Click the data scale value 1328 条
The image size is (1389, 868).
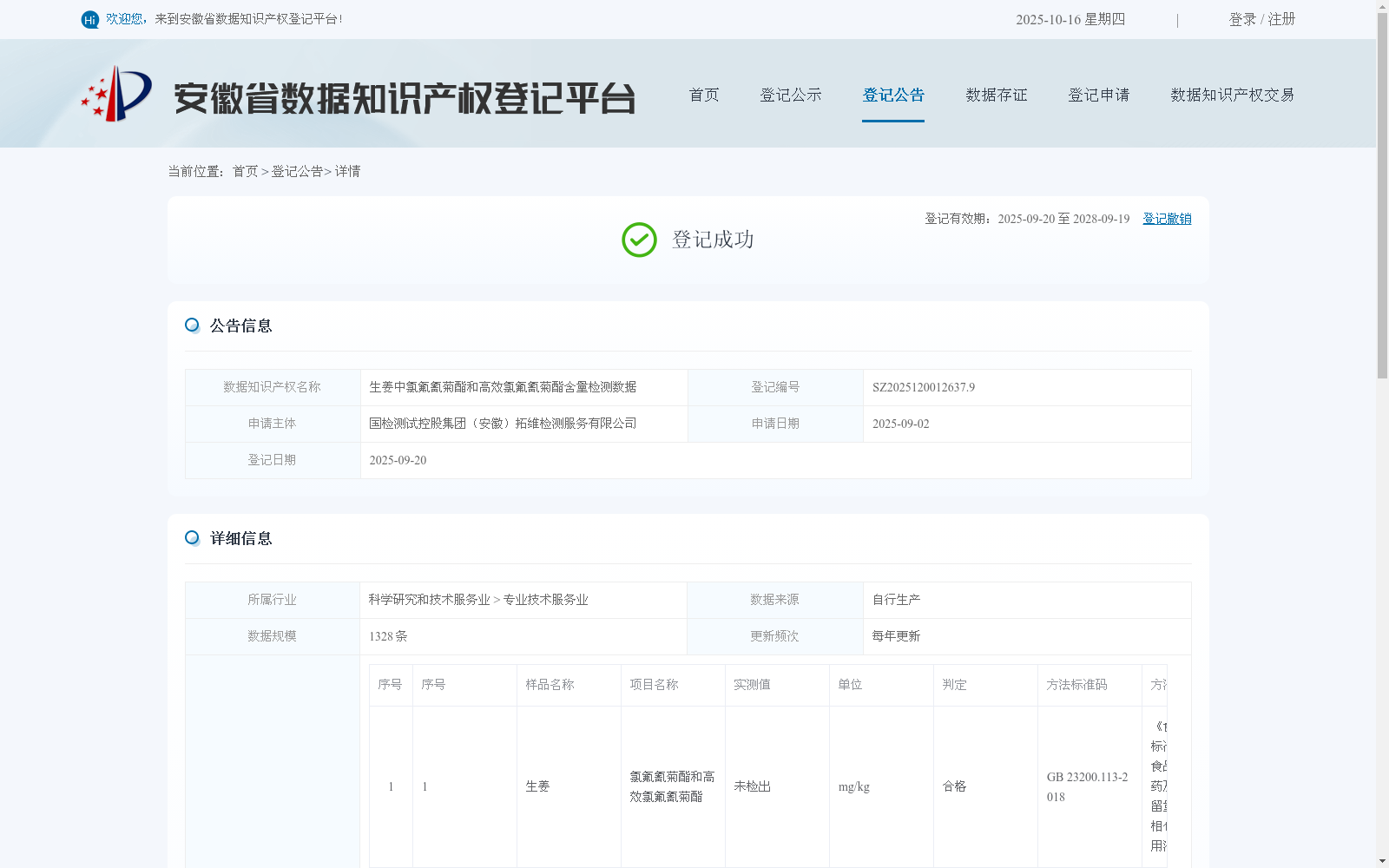388,636
